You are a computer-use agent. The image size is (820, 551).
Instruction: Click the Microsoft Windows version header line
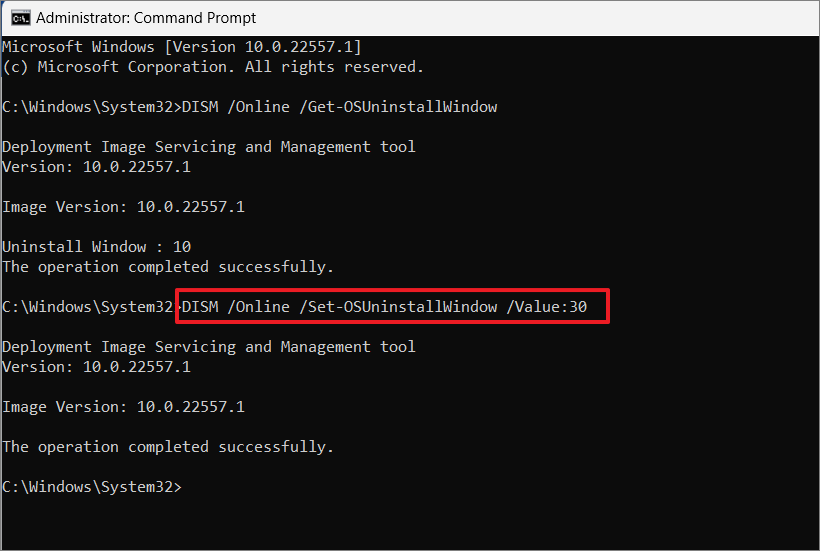181,47
